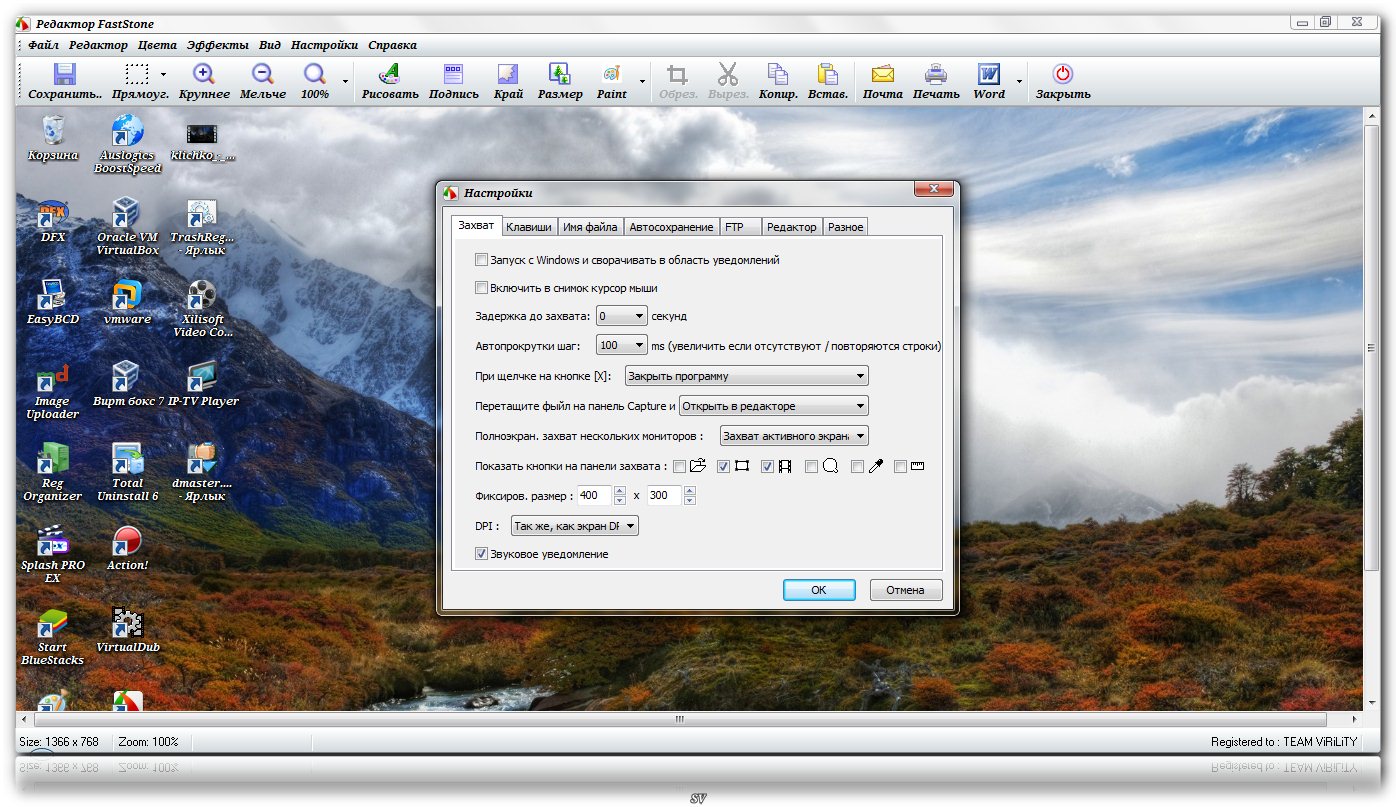Open the Размер (Resize) tool
This screenshot has height=807, width=1396.
(x=560, y=75)
